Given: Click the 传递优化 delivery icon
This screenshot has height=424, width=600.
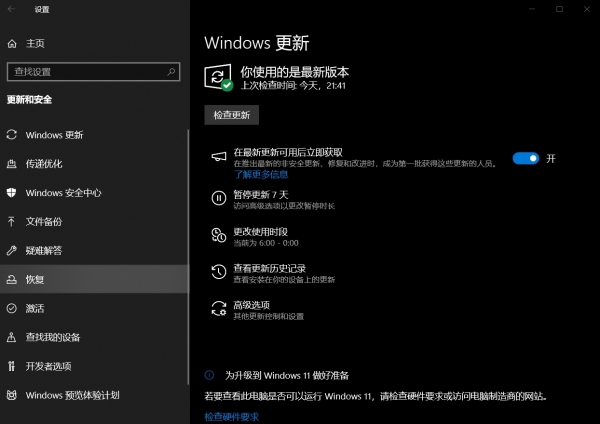Looking at the screenshot, I should coord(11,164).
